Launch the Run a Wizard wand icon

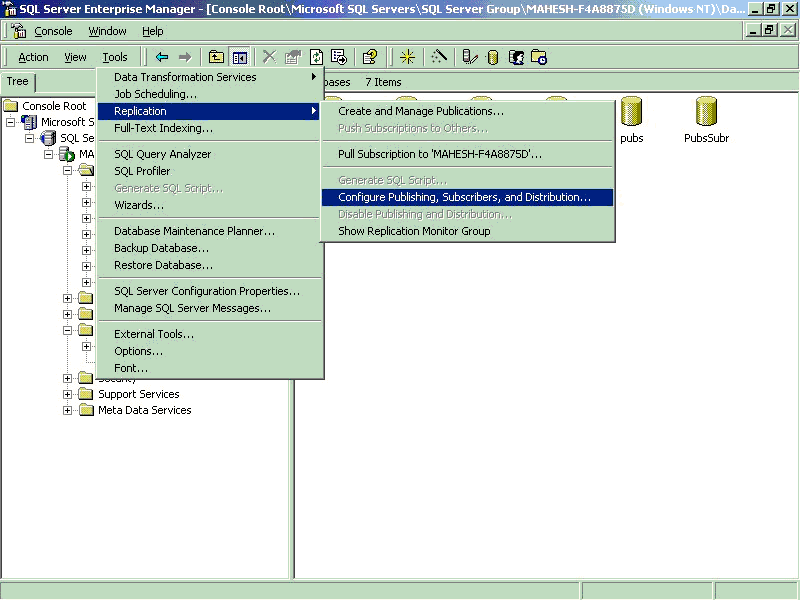(x=439, y=57)
